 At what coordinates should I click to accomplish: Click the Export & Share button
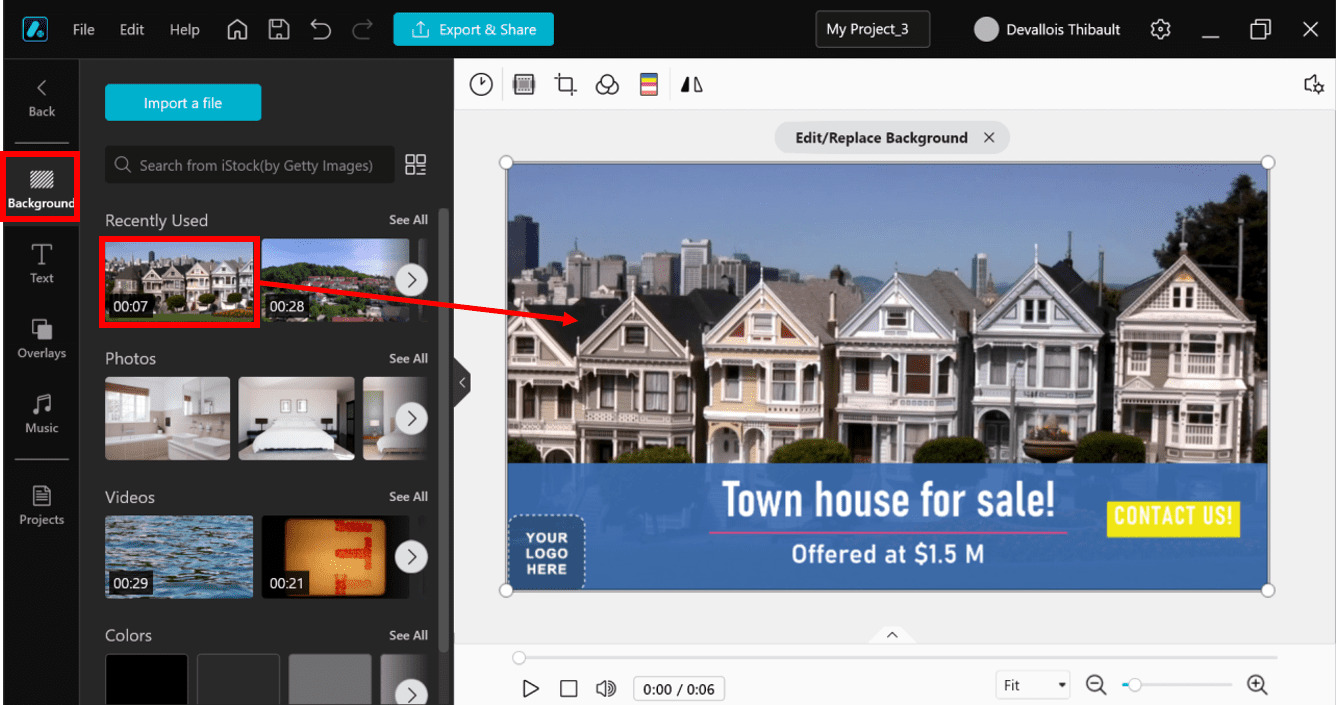tap(473, 29)
